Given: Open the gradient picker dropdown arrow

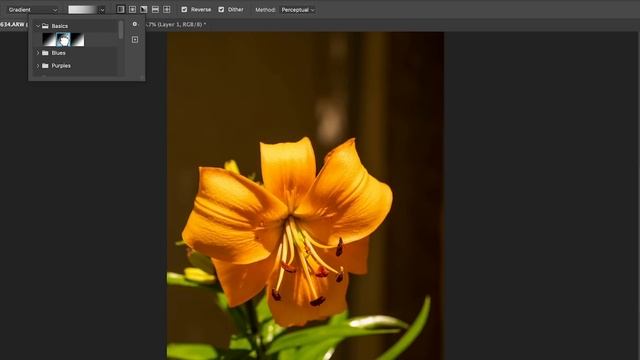Looking at the screenshot, I should (102, 10).
